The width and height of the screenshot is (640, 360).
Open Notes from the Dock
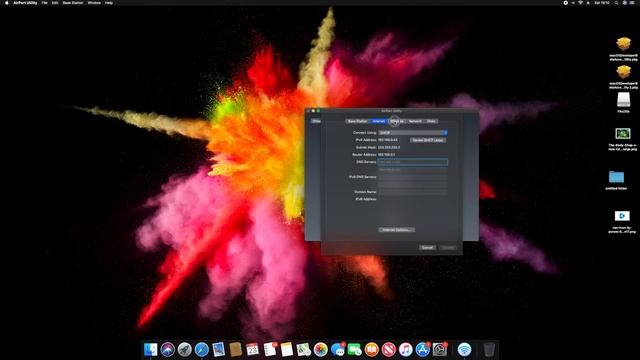coord(287,349)
